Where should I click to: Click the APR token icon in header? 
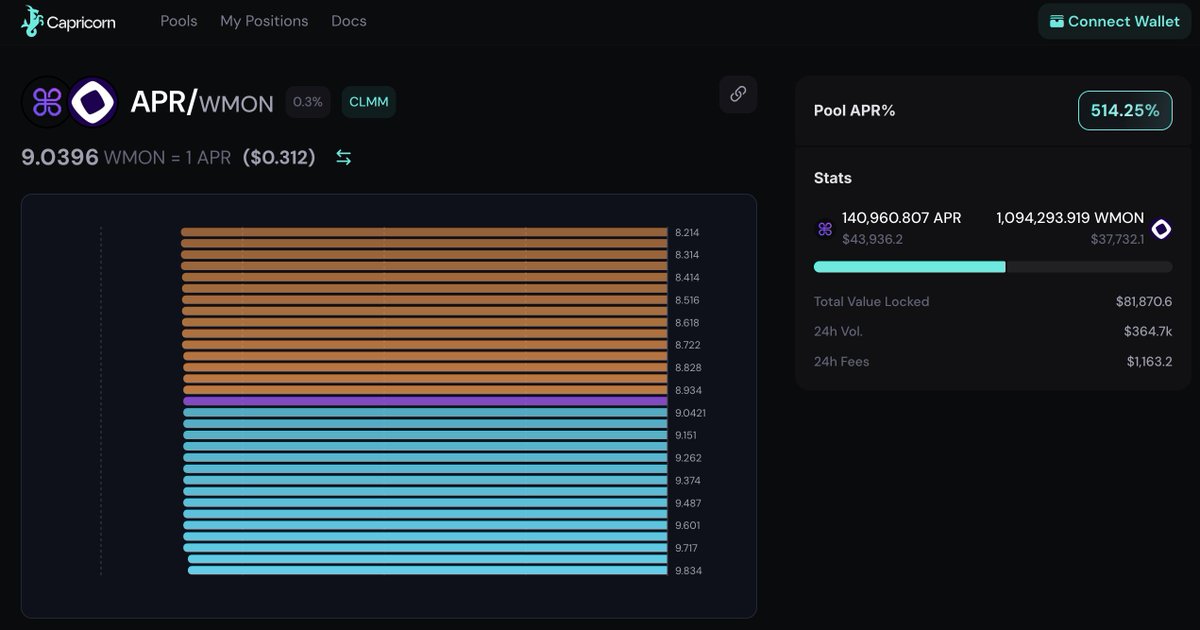pos(47,102)
